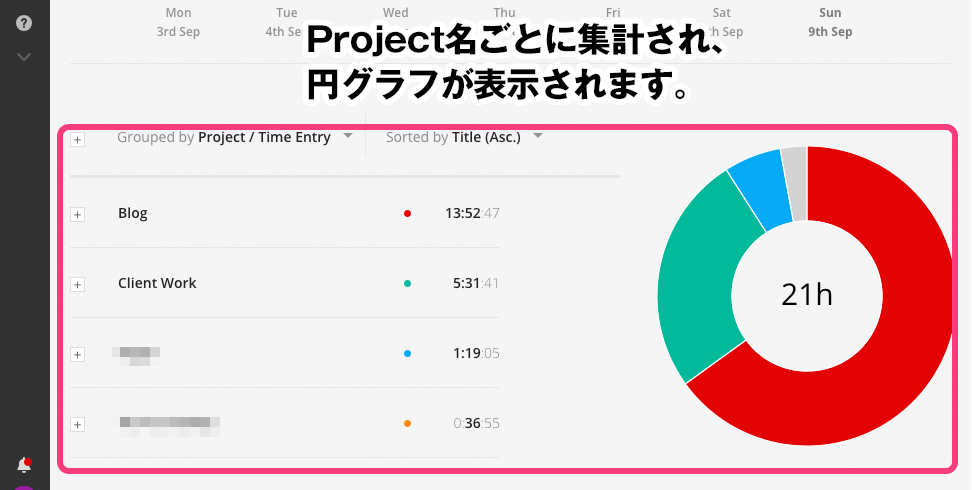Click the Blog project name
Screen dimensions: 972x490
pos(133,213)
